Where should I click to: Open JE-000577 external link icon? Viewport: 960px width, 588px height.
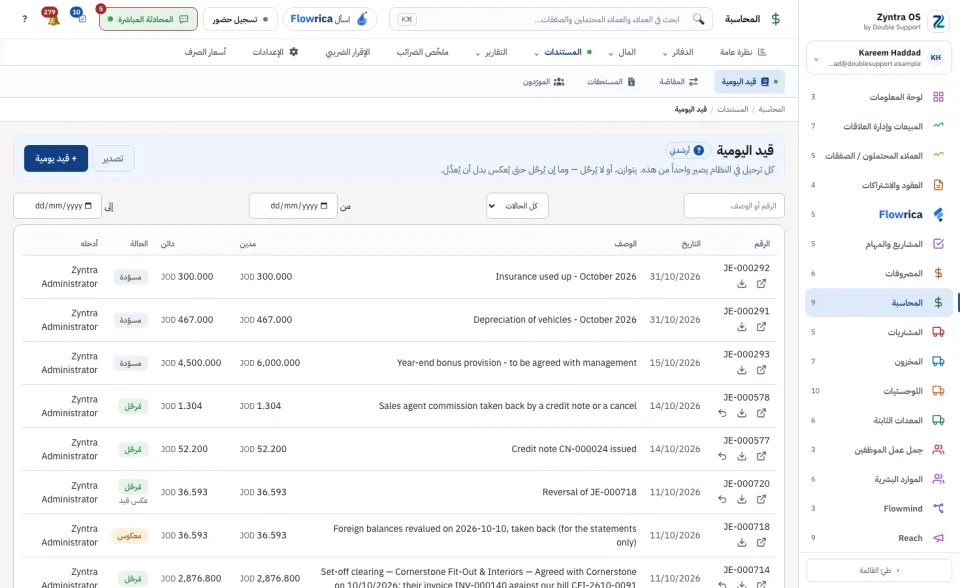(761, 456)
